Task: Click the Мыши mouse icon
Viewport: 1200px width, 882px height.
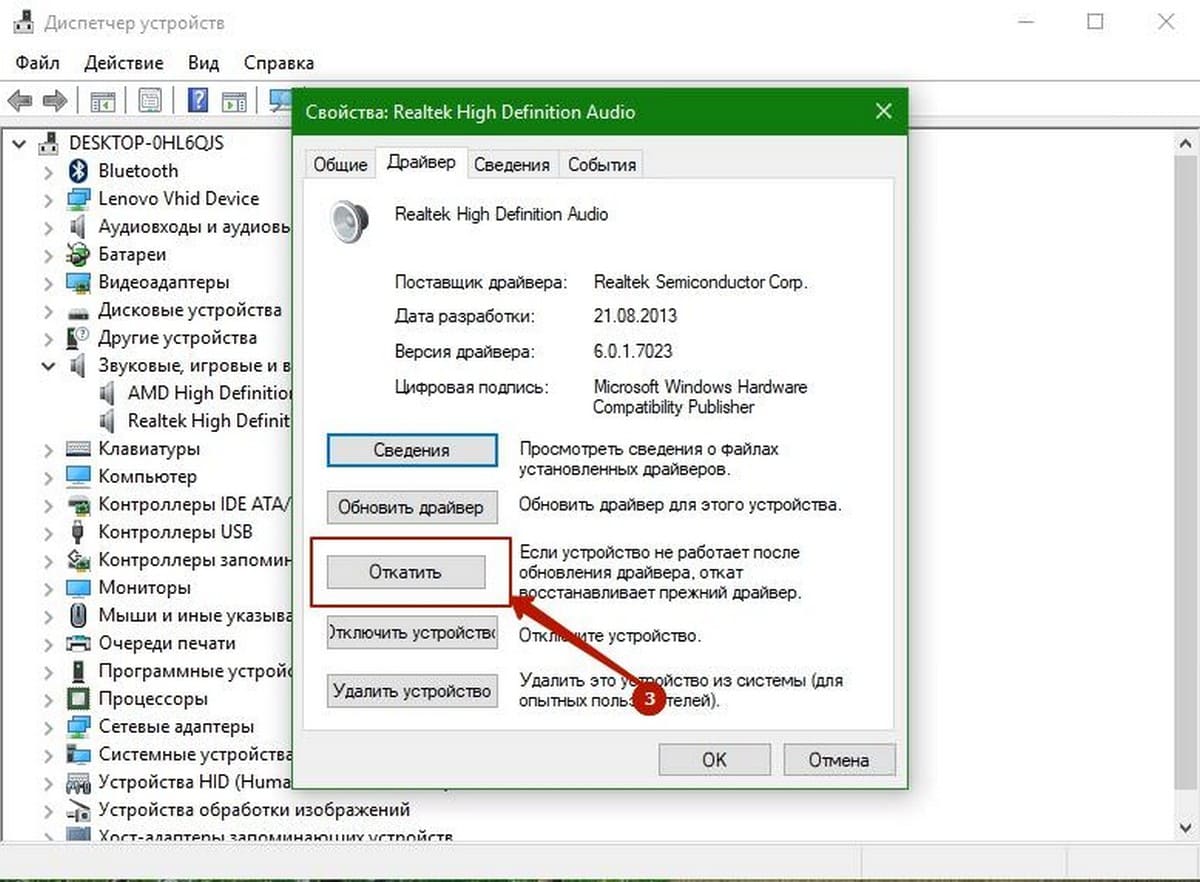Action: click(78, 616)
